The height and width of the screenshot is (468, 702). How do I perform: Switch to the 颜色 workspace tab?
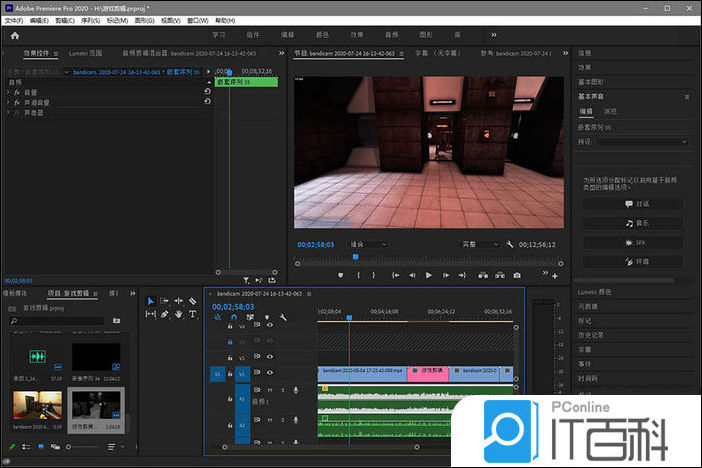pos(321,35)
